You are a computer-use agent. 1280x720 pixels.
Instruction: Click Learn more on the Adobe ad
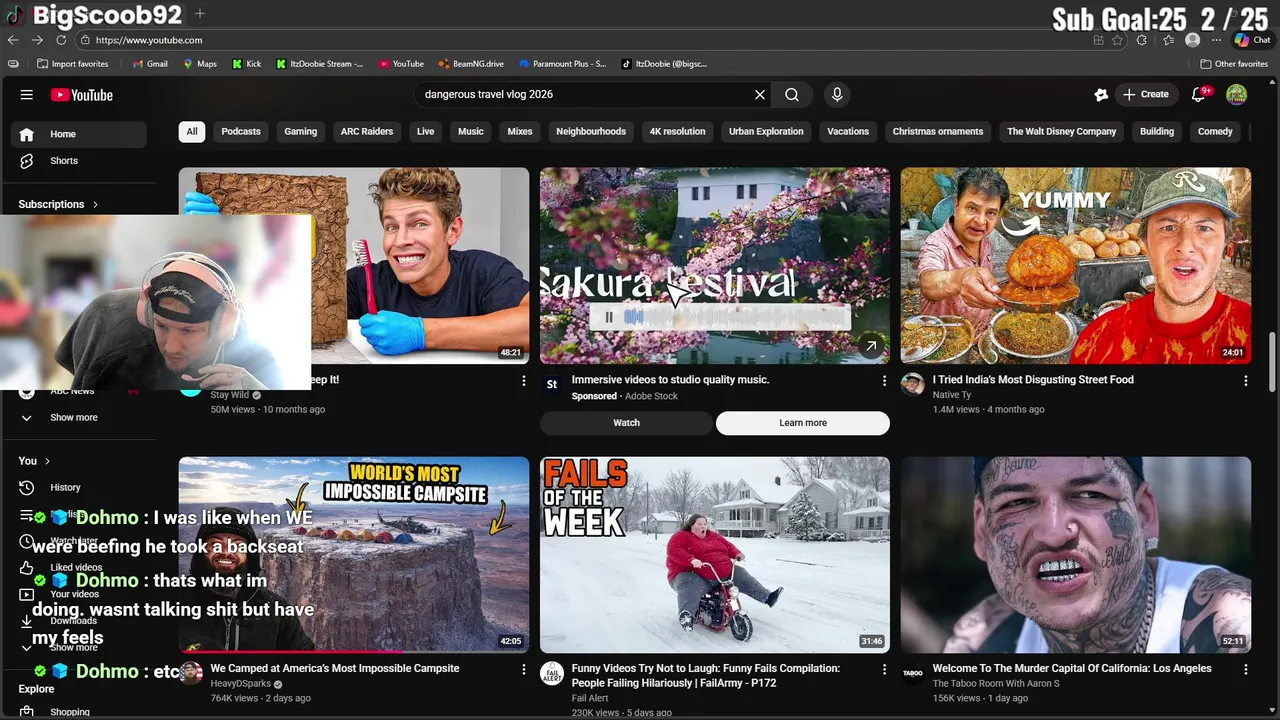(x=803, y=423)
